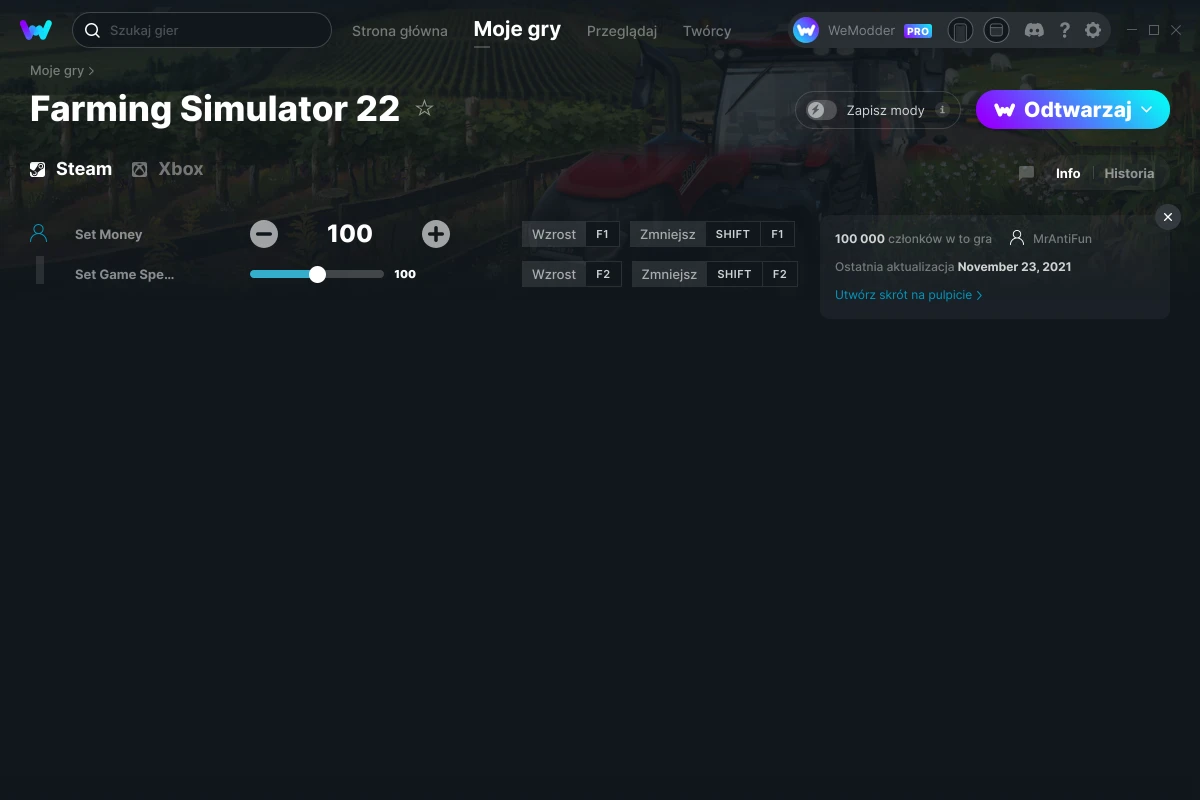Click Zmniejsz SHIFT F1 hotkey button
The image size is (1200, 800).
(712, 234)
